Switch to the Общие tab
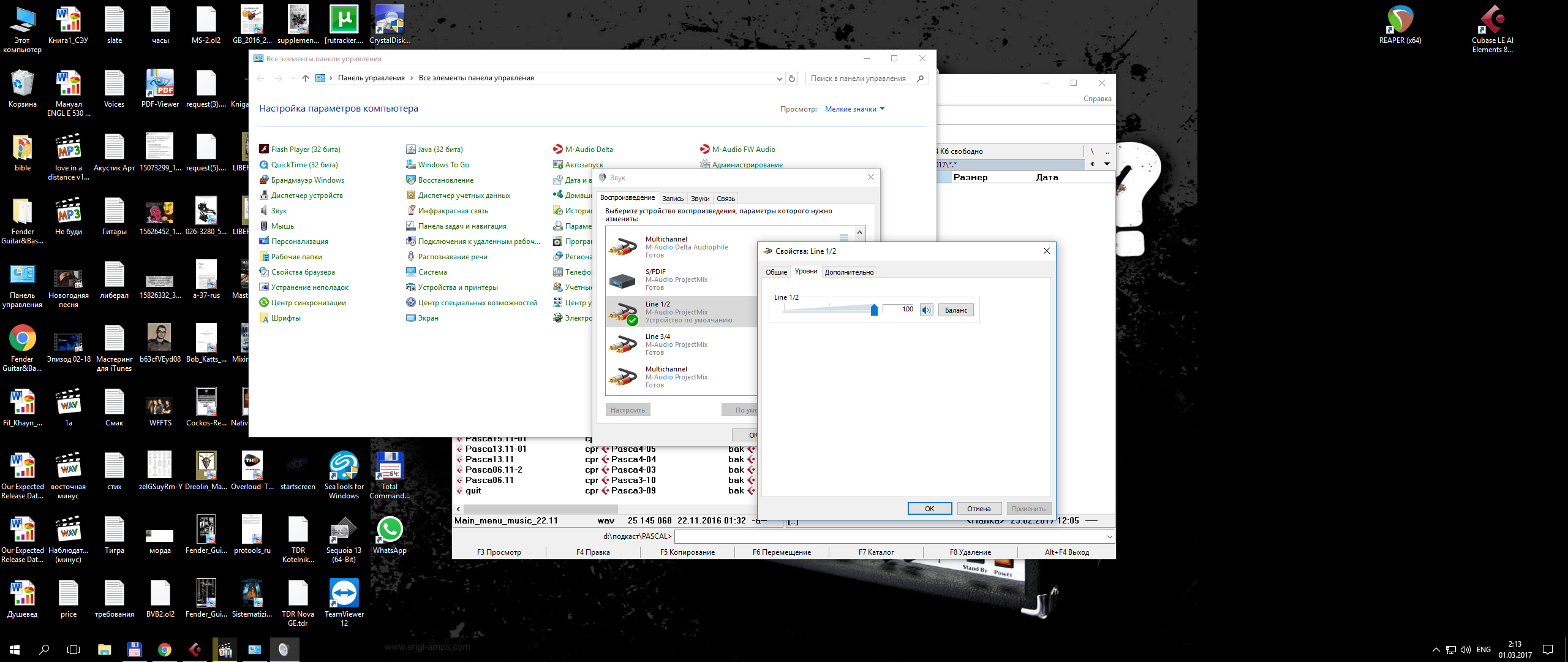Image resolution: width=1568 pixels, height=662 pixels. (x=776, y=272)
